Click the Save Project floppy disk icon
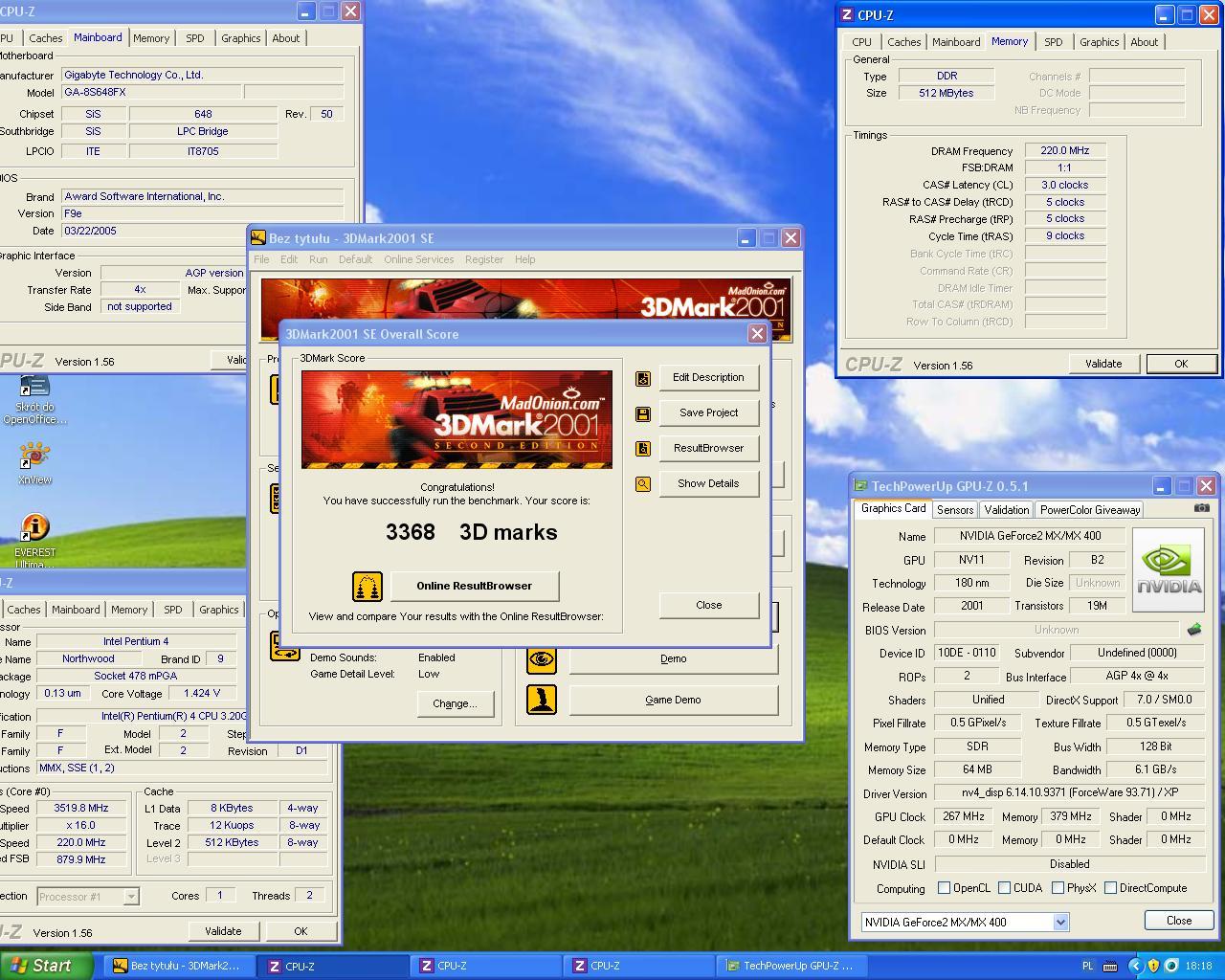1225x980 pixels. (643, 413)
